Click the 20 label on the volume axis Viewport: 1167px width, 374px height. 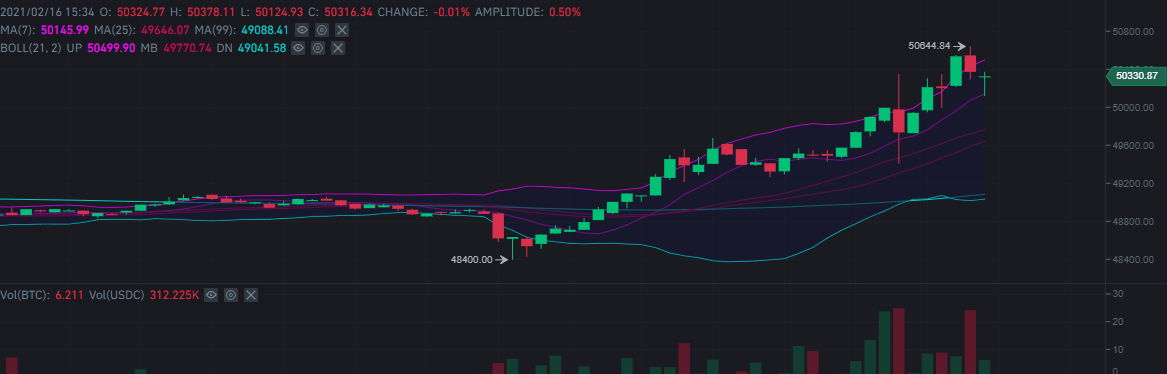[1117, 322]
